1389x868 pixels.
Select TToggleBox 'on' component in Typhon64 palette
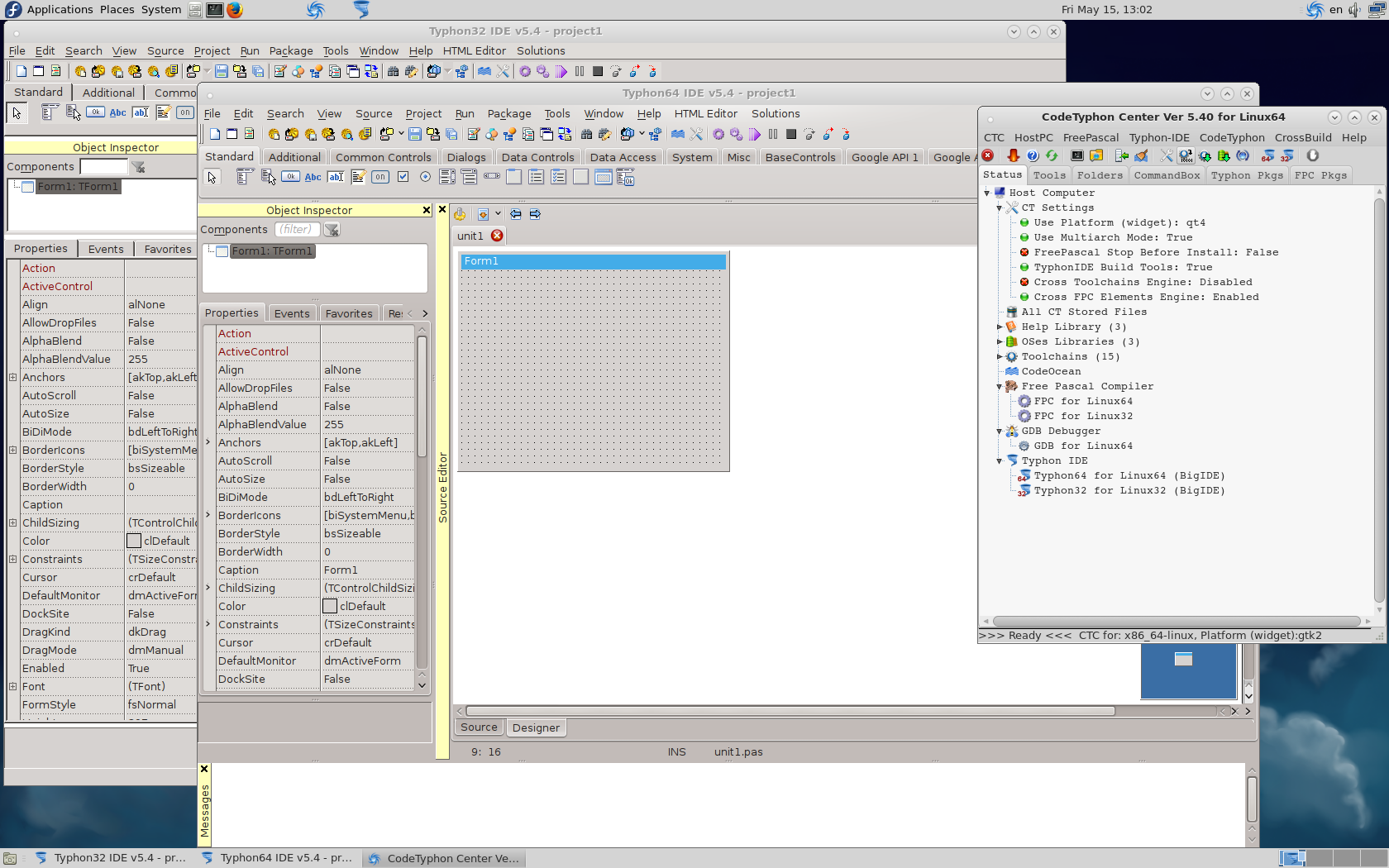380,176
